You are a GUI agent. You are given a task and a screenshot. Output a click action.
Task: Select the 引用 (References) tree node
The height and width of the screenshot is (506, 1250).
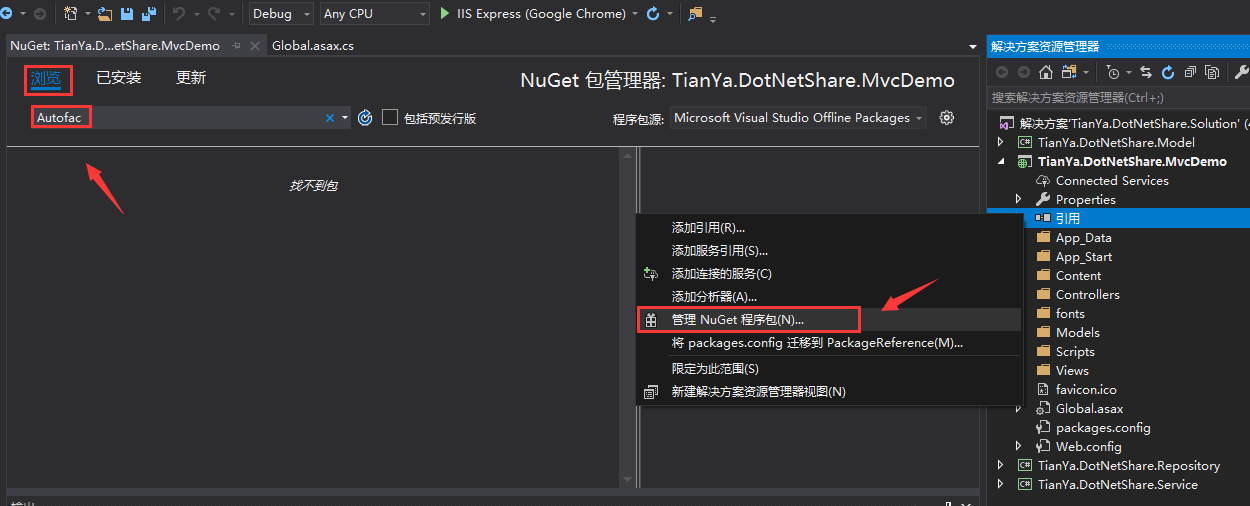pos(1067,218)
